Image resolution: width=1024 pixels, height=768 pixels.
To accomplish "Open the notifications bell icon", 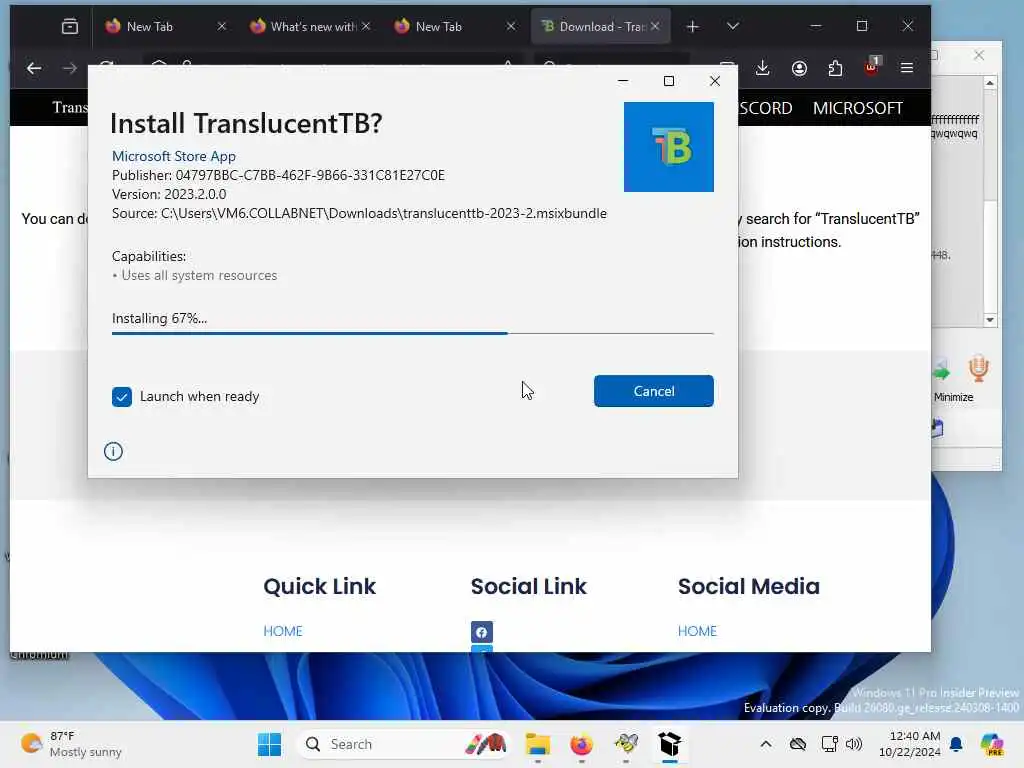I will coord(956,744).
